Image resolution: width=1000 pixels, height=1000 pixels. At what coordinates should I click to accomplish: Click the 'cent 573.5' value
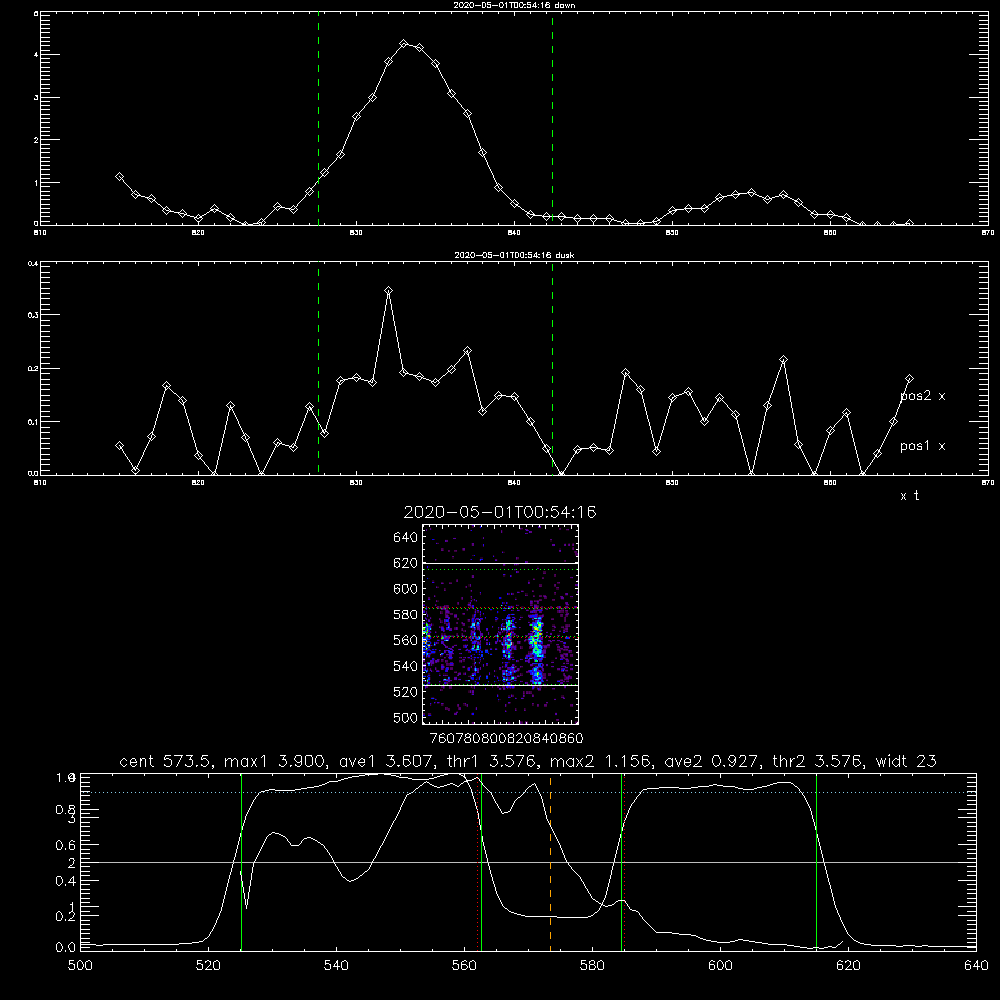(x=167, y=761)
